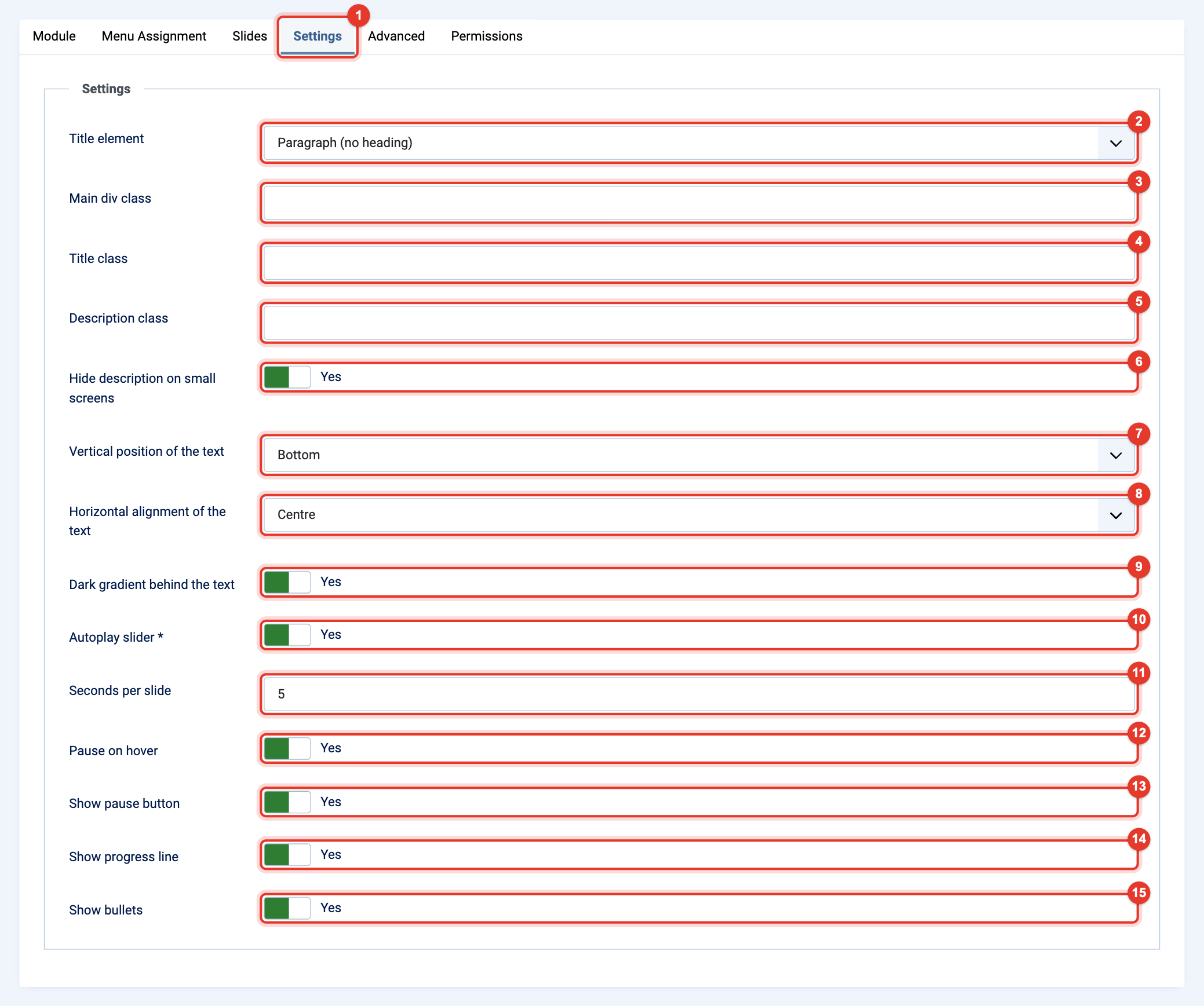The height and width of the screenshot is (1006, 1204).
Task: Click the Show progress line label
Action: (x=123, y=857)
